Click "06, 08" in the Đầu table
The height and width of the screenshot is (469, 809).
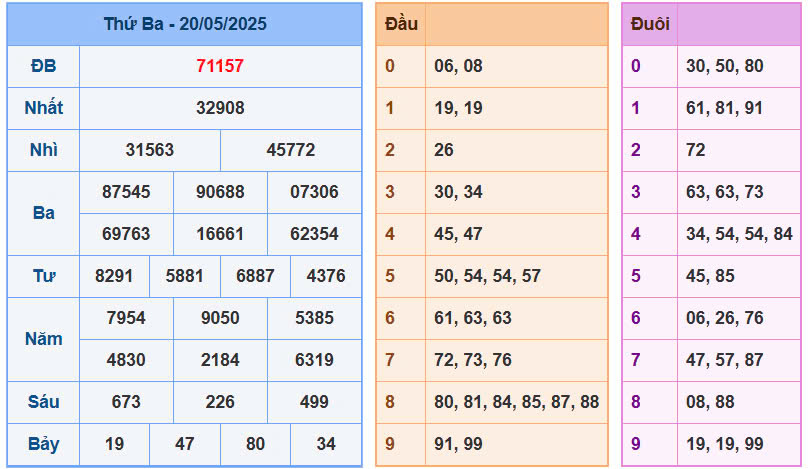tap(458, 66)
